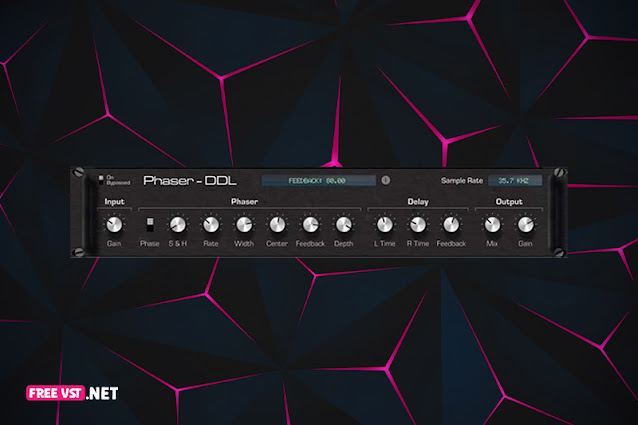Click the S & H knob
This screenshot has width=638, height=425.
[178, 224]
